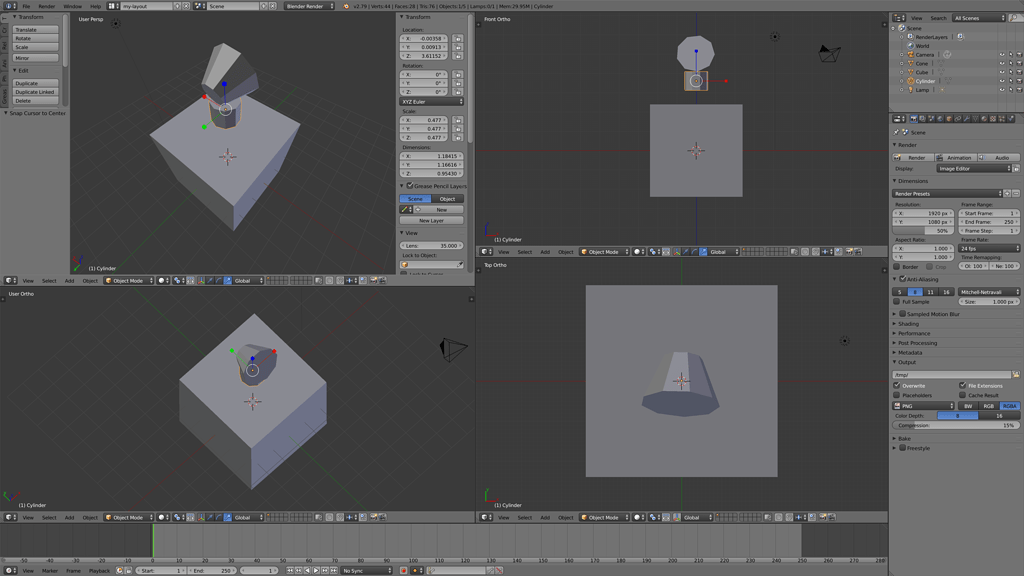This screenshot has width=1024, height=576.
Task: Open the Render properties tab icon
Action: point(913,119)
